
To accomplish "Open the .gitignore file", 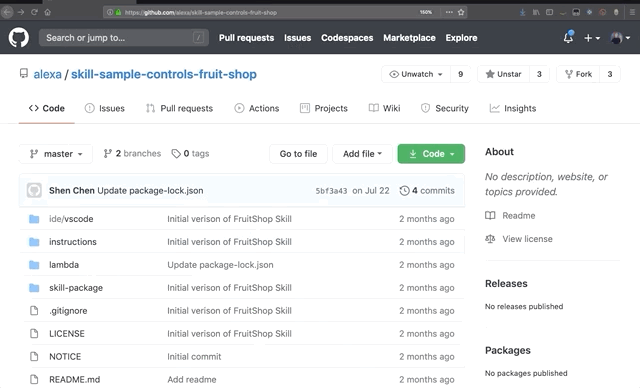I will tap(68, 311).
